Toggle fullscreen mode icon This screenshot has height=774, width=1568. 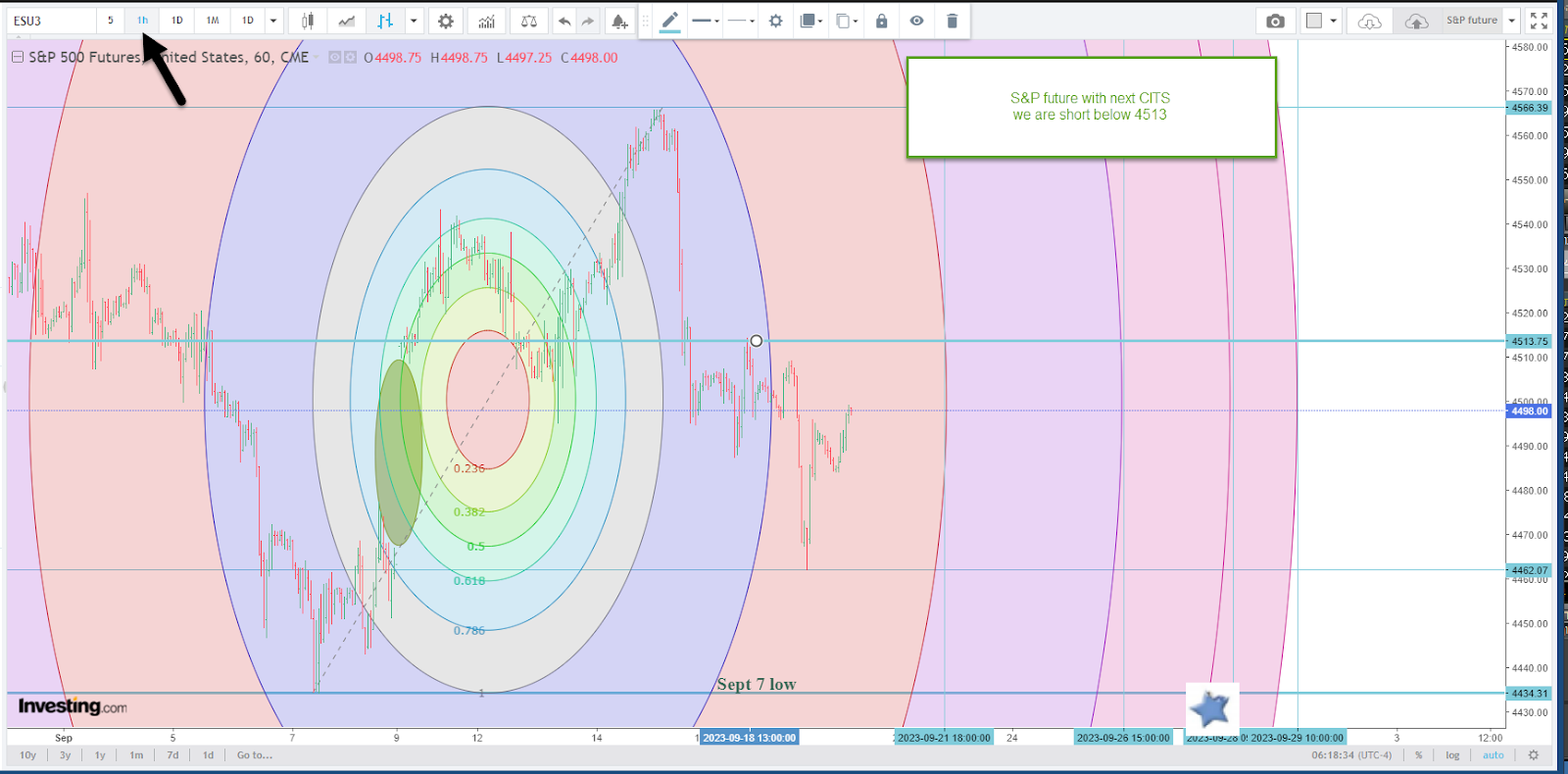1540,21
